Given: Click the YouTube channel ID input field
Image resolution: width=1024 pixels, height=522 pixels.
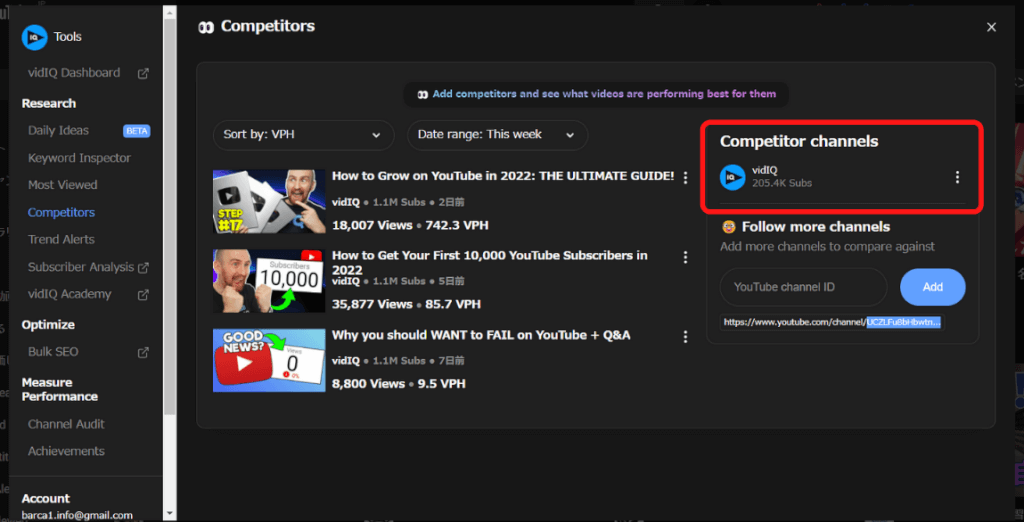Looking at the screenshot, I should coord(803,287).
